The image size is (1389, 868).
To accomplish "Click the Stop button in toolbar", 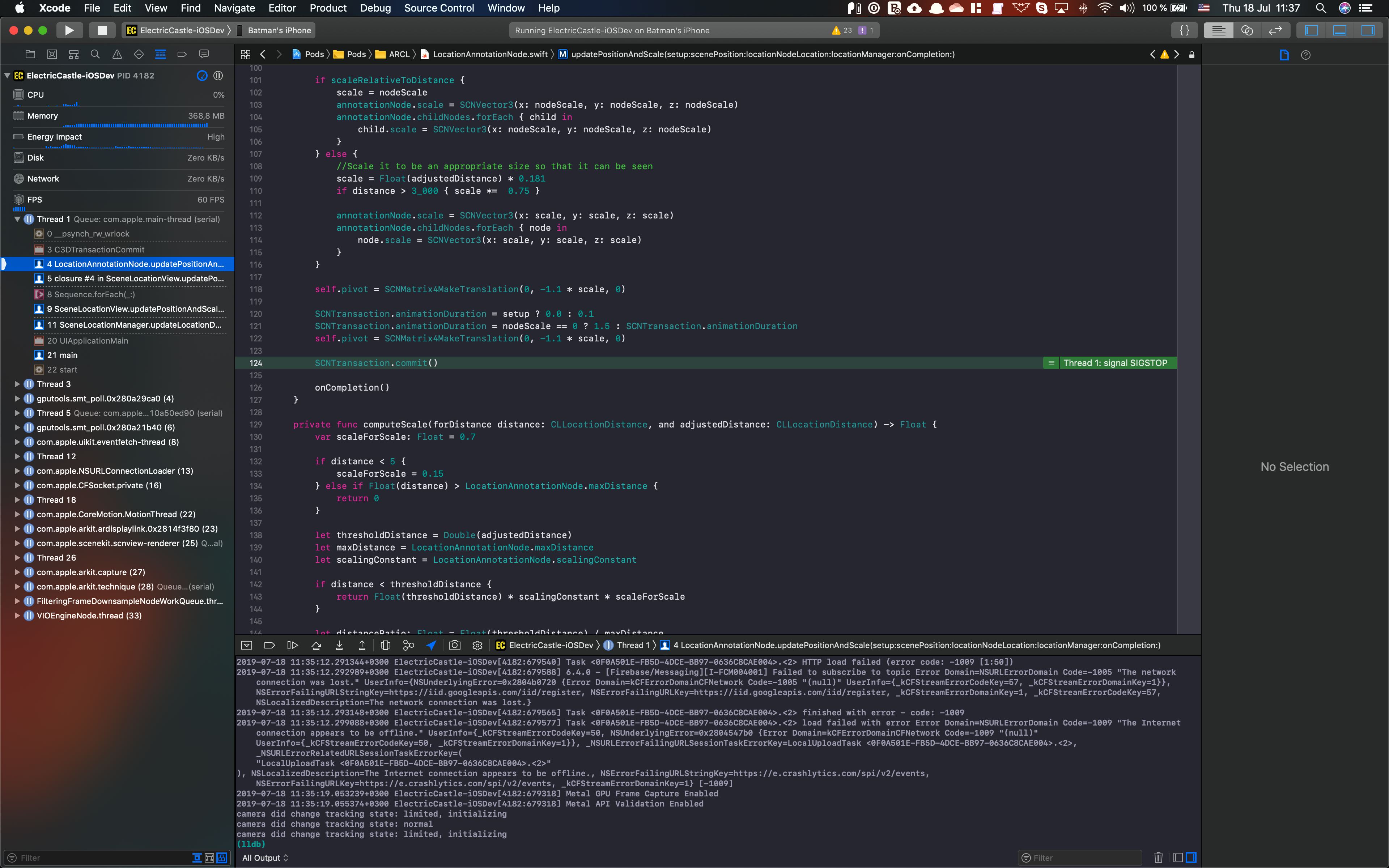I will [102, 30].
